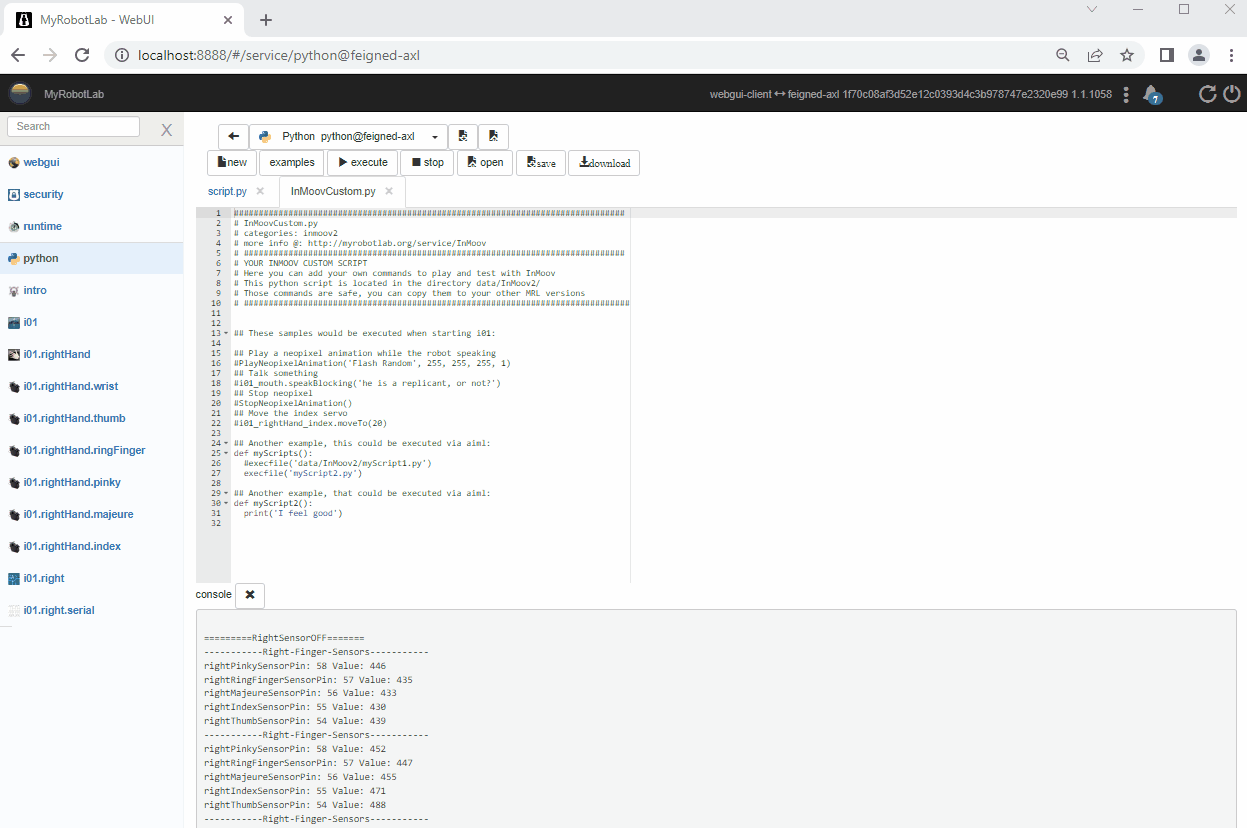1247x828 pixels.
Task: Collapse the code fold at line 30
Action: pyautogui.click(x=226, y=503)
